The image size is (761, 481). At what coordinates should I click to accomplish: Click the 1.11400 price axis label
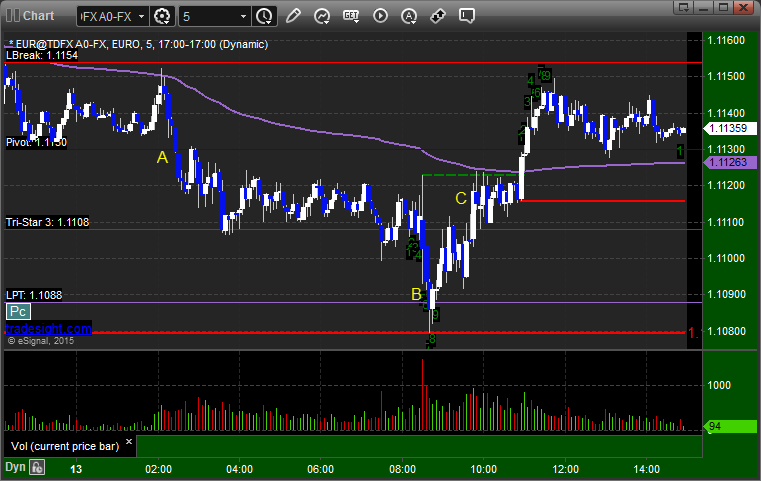point(726,113)
